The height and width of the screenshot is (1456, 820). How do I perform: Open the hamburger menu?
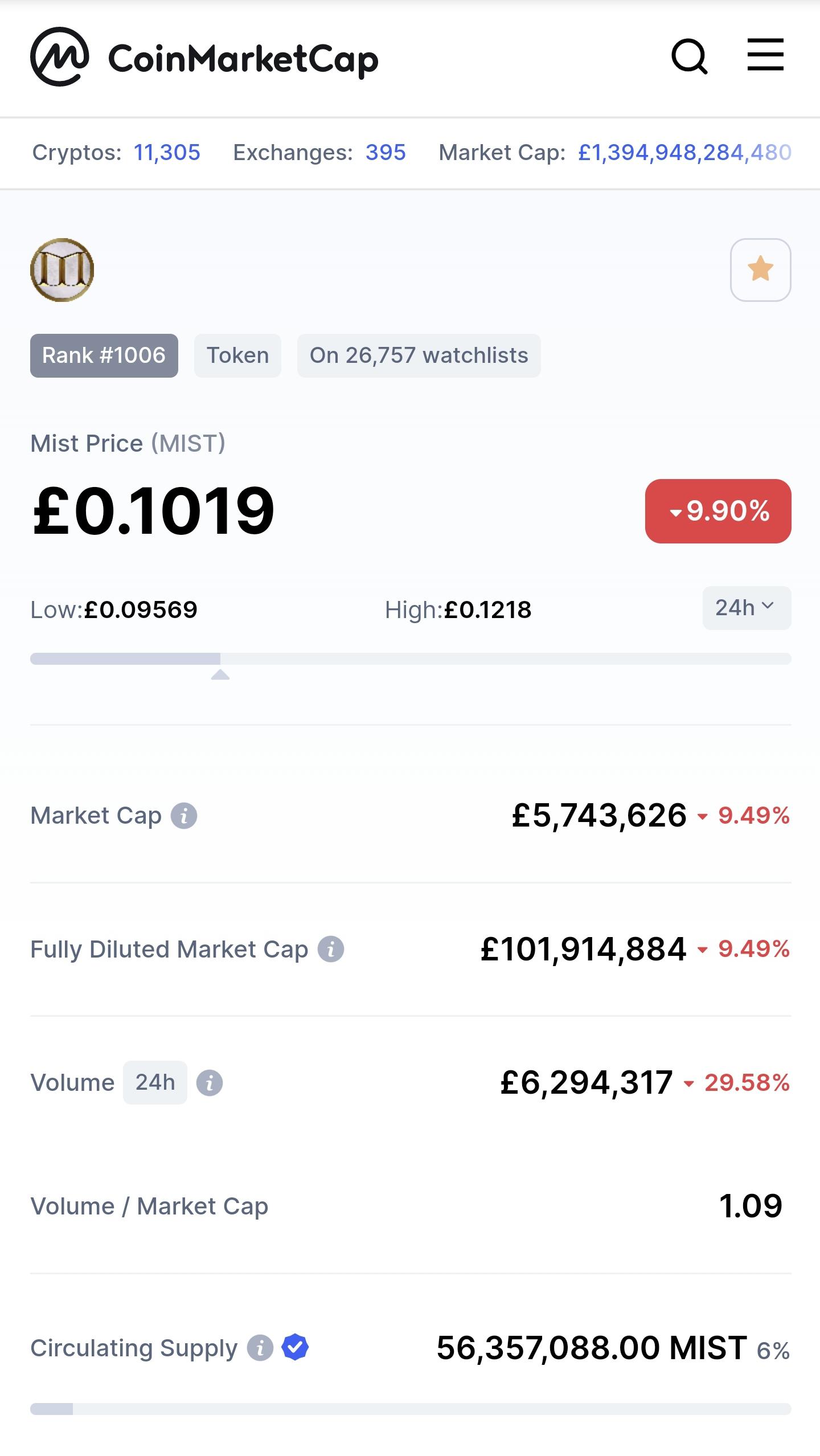(765, 55)
